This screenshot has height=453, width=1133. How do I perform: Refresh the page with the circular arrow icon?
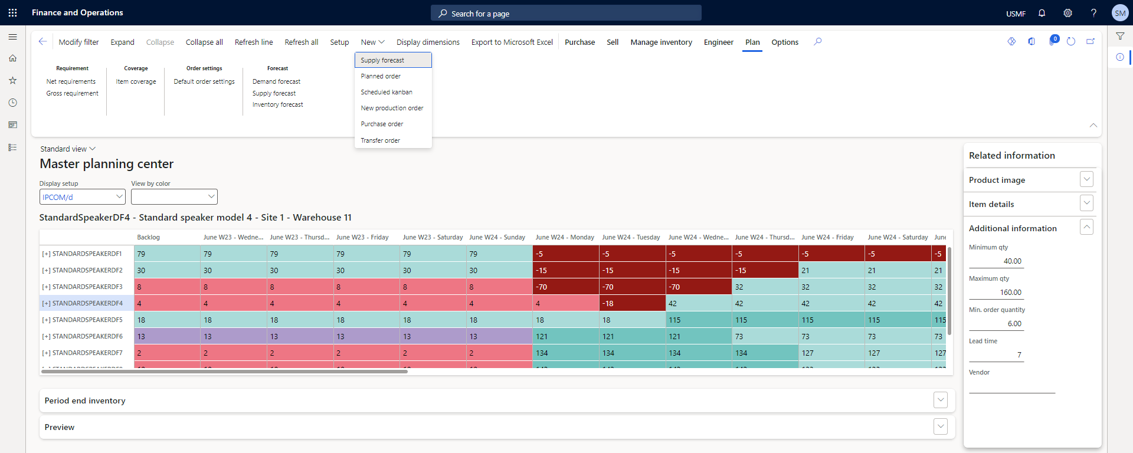(x=1071, y=42)
